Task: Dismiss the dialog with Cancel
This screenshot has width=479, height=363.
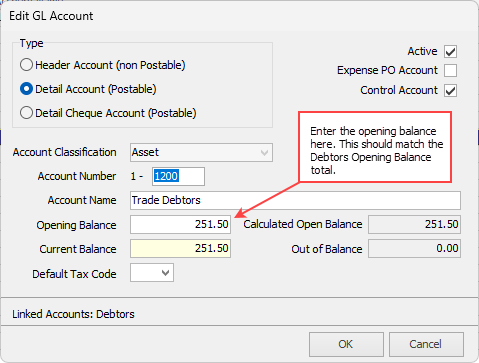Action: [426, 344]
